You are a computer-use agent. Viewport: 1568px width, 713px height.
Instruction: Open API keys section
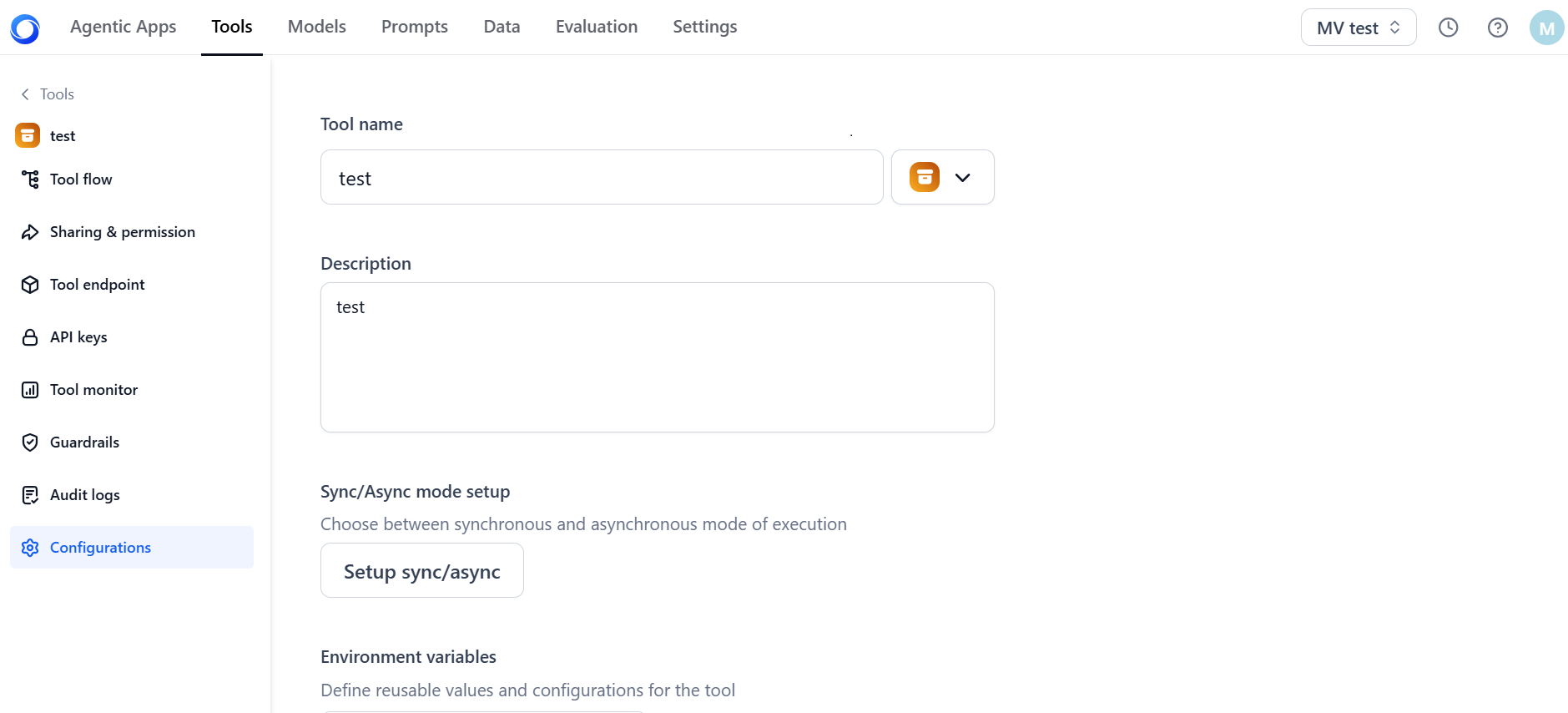[78, 337]
